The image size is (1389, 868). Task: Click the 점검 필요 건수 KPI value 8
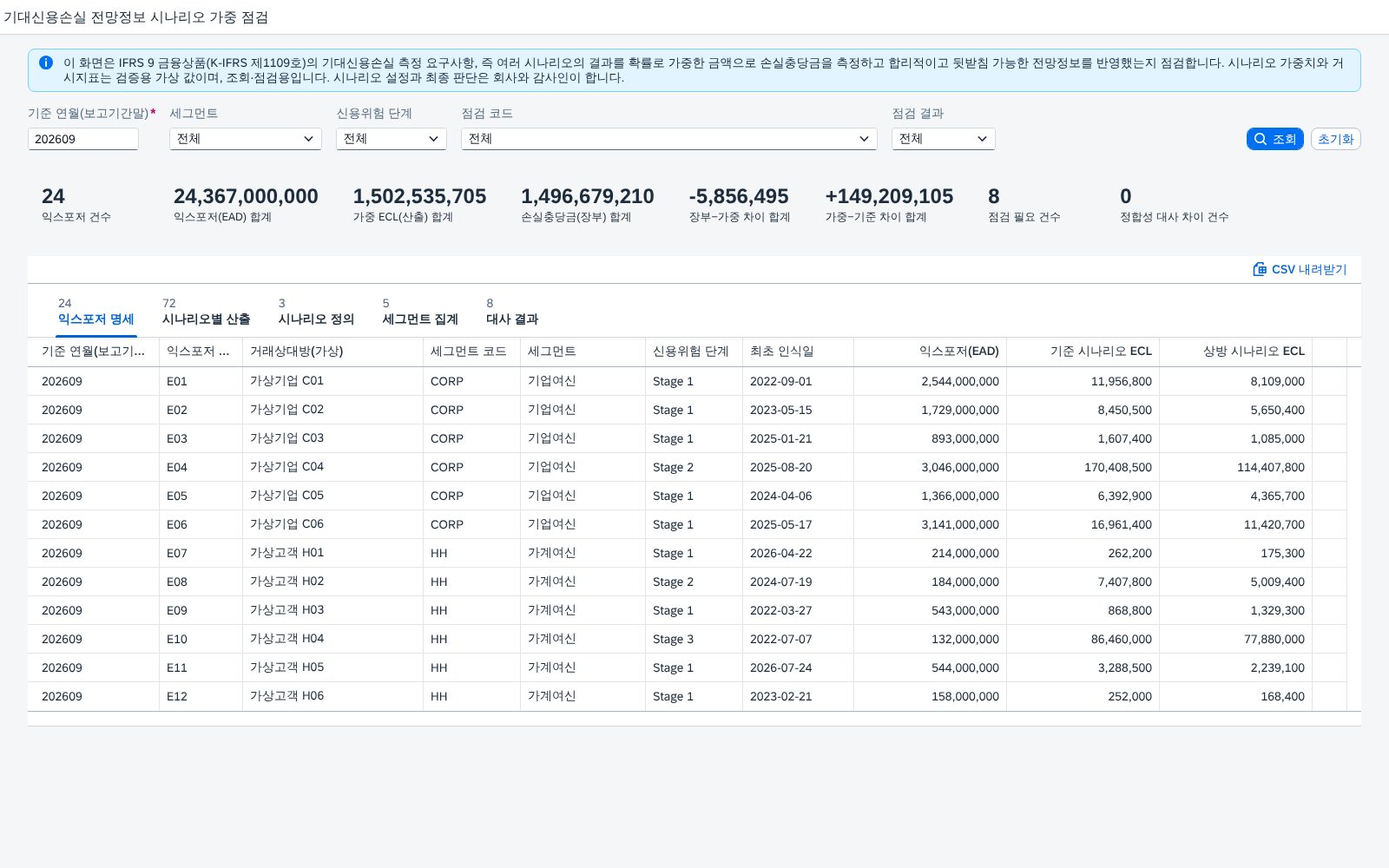click(994, 196)
